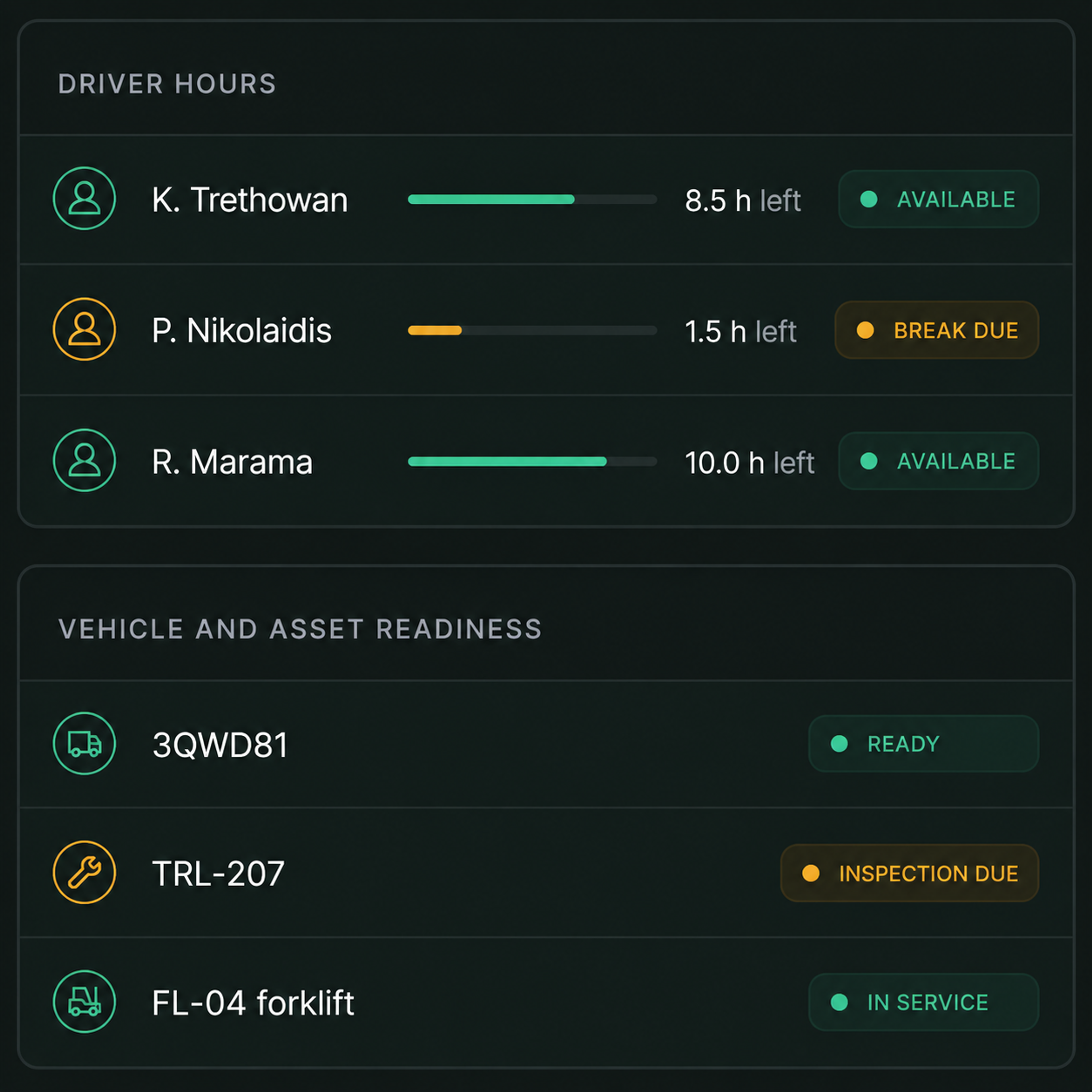Click the 10.0 h left value

coord(750,462)
